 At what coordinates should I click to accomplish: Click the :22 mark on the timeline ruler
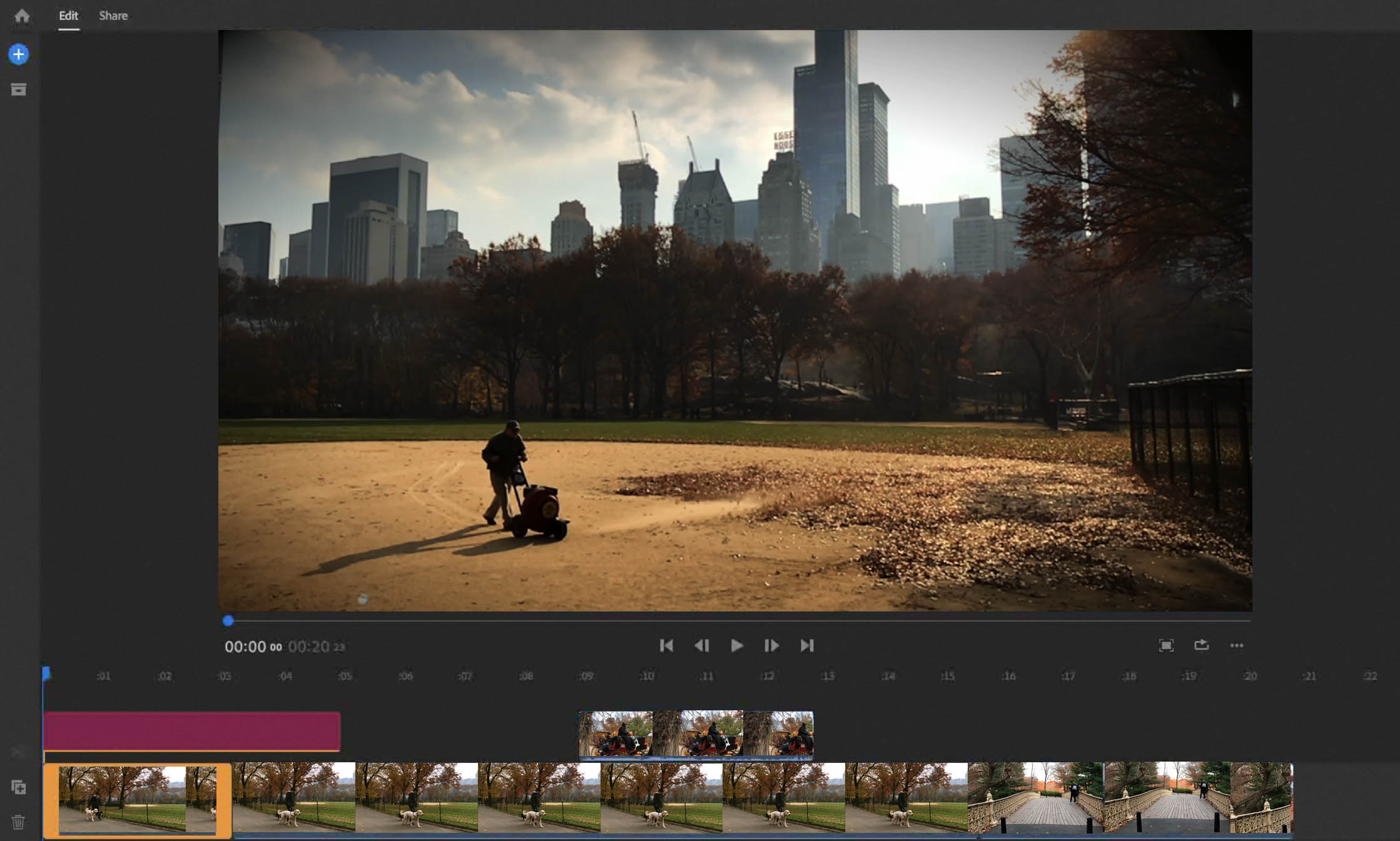coord(1370,676)
